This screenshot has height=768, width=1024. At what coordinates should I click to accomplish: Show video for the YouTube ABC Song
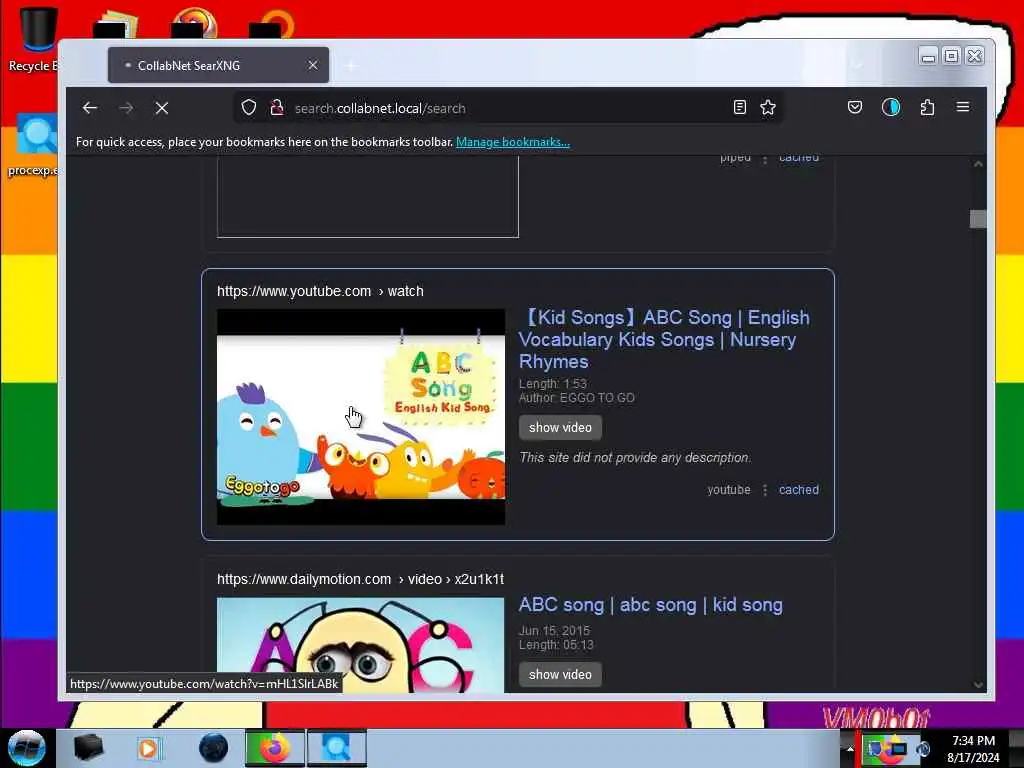(560, 427)
